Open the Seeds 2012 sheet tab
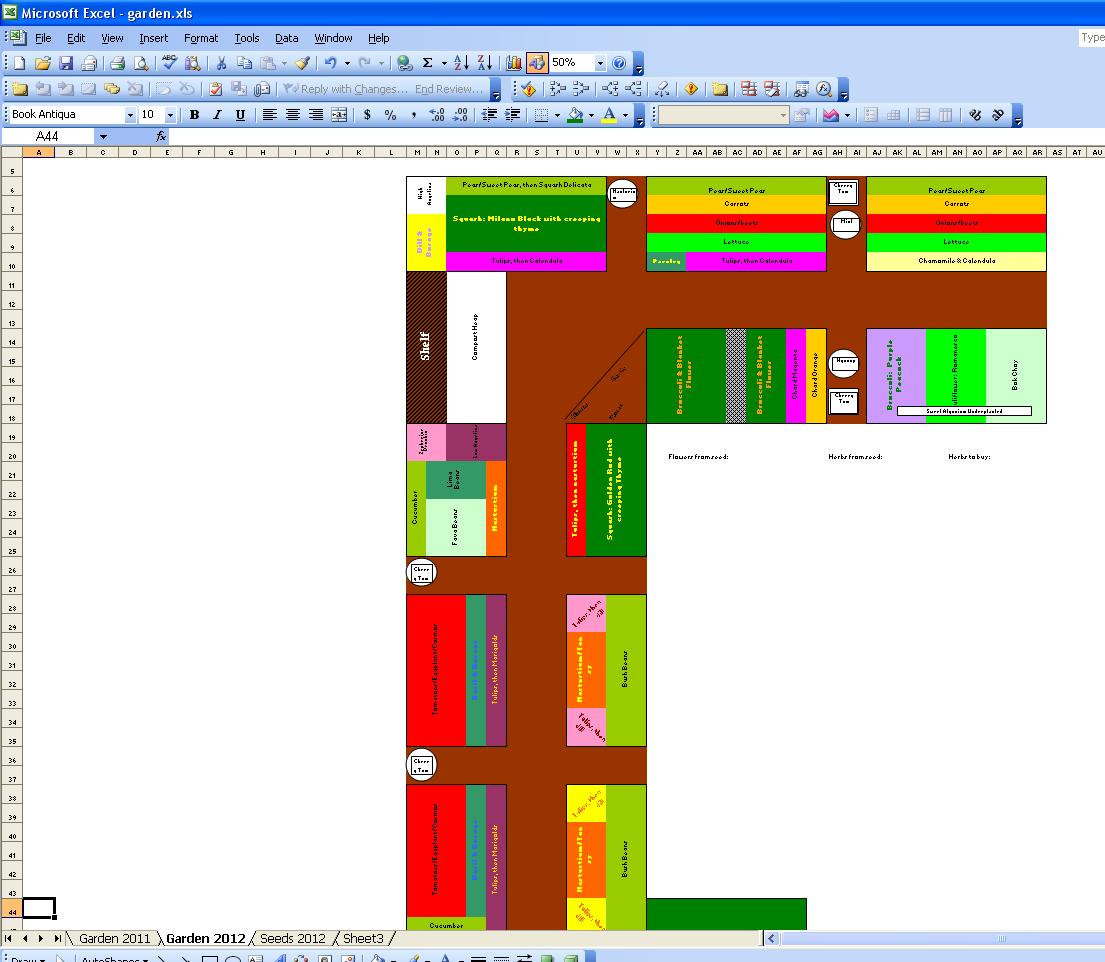The height and width of the screenshot is (962, 1105). (292, 938)
